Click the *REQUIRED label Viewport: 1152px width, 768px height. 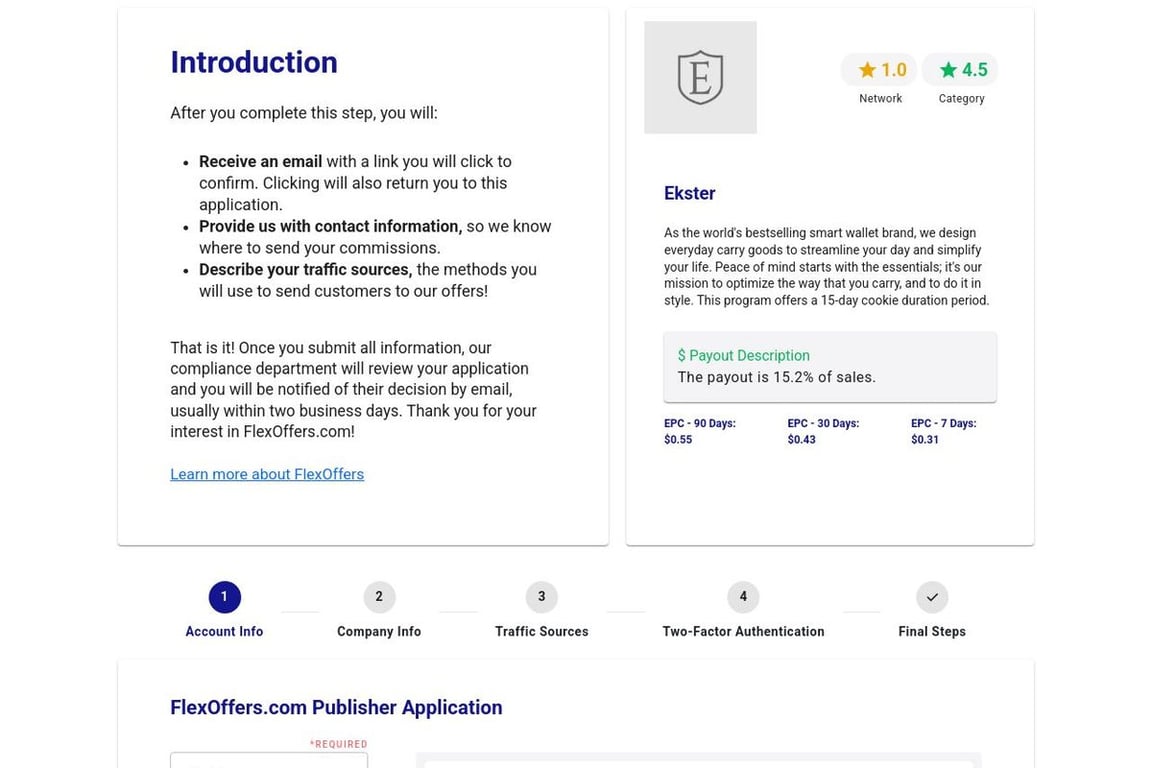point(338,744)
